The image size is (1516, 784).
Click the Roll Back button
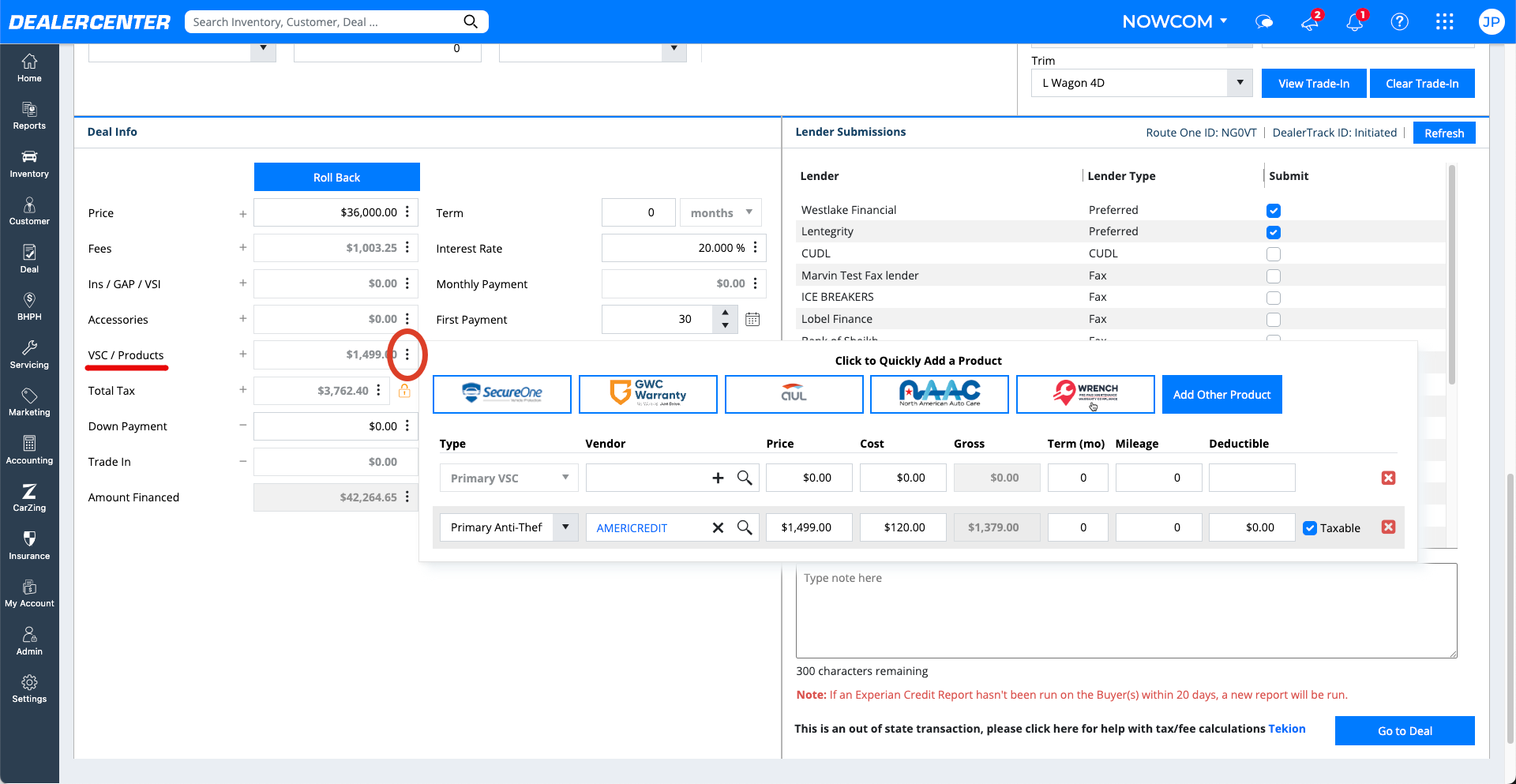(337, 177)
